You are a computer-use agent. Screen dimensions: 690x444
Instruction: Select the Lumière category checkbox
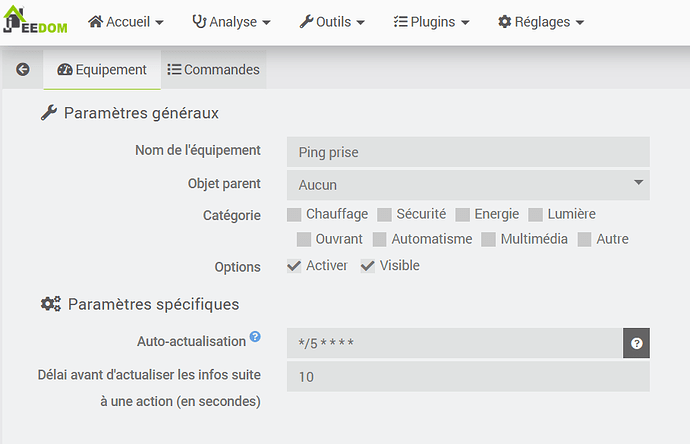pos(535,214)
